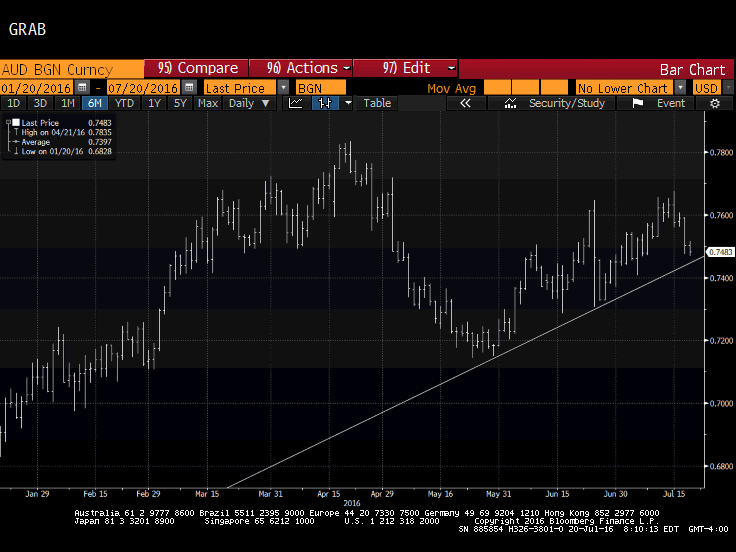Click the GRAB label at top
736x552 pixels.
pyautogui.click(x=27, y=30)
